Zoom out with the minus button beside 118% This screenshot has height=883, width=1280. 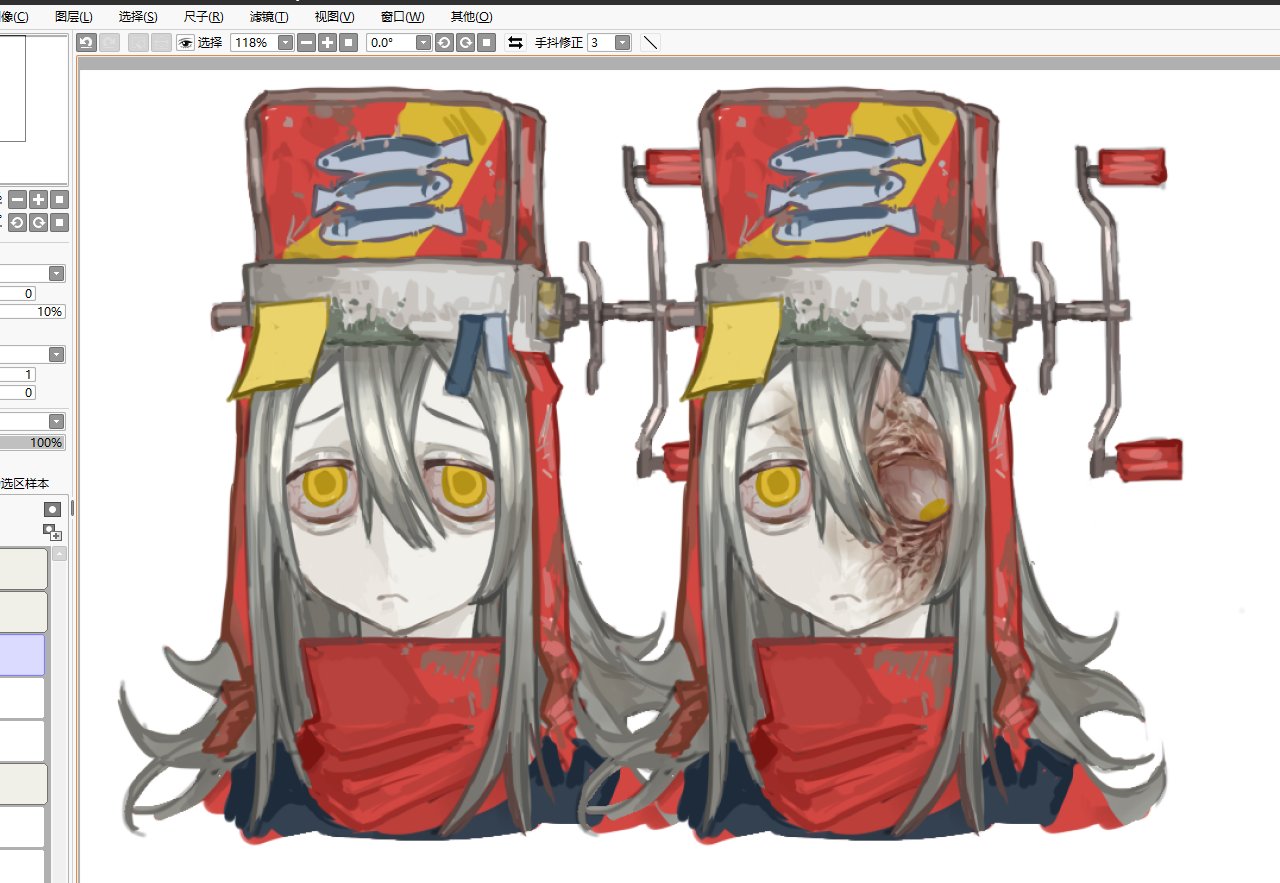306,42
